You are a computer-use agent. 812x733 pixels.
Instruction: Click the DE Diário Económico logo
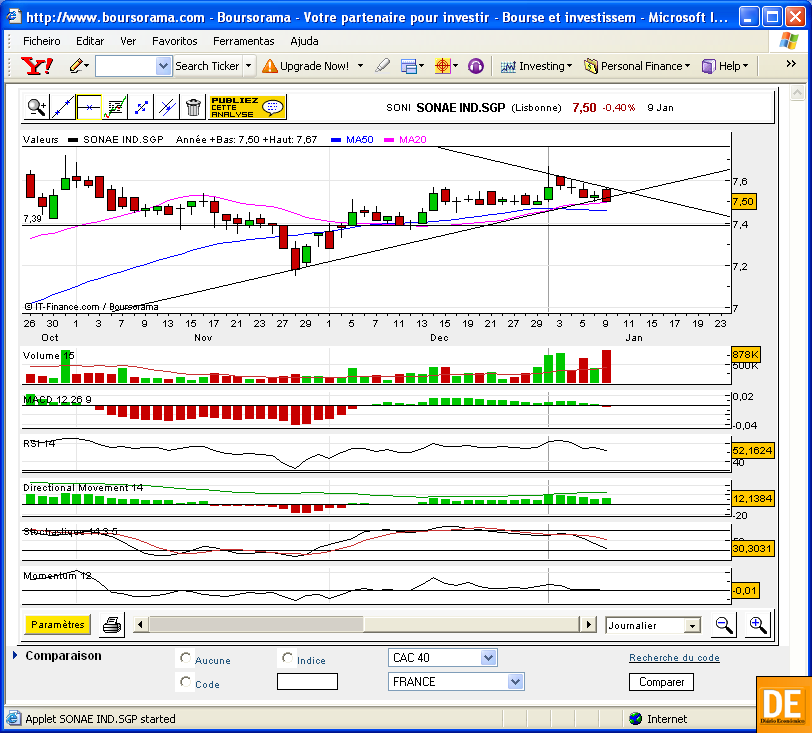pos(783,705)
